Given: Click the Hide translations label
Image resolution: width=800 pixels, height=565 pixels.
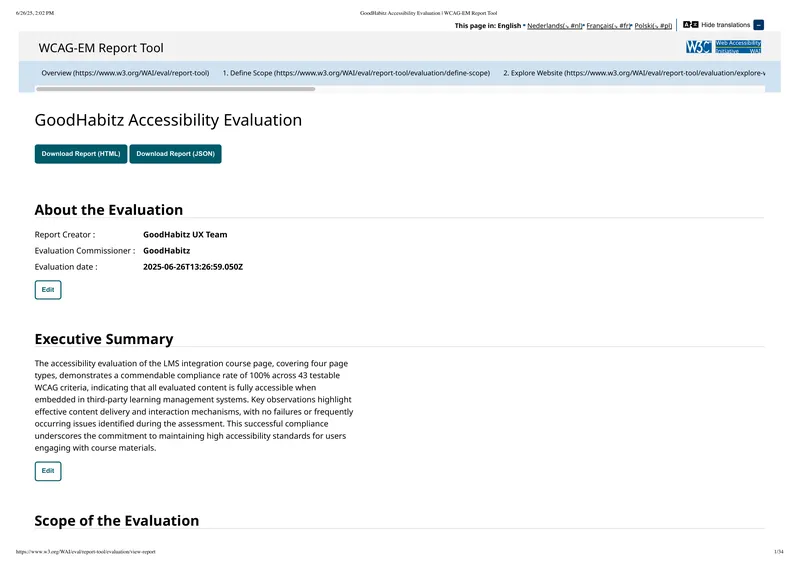Looking at the screenshot, I should pyautogui.click(x=726, y=24).
